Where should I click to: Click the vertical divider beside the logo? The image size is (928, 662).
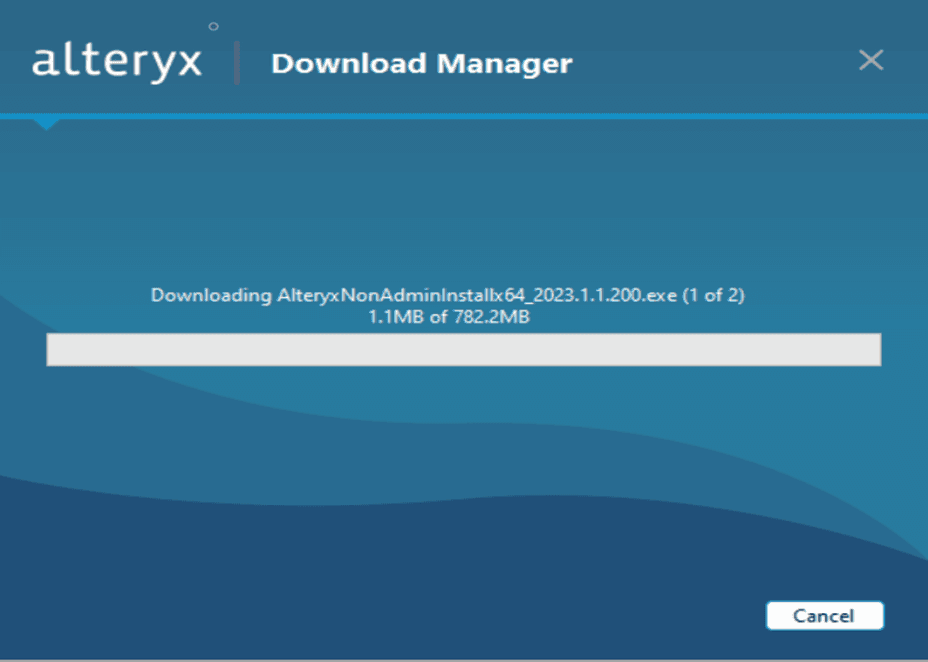[237, 62]
